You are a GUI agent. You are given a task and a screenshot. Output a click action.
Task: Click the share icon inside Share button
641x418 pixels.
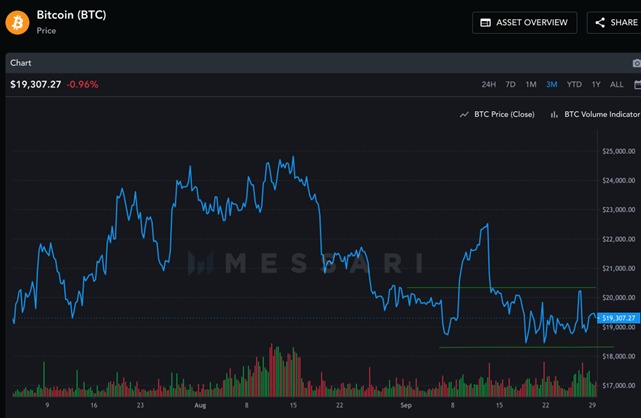pos(600,22)
